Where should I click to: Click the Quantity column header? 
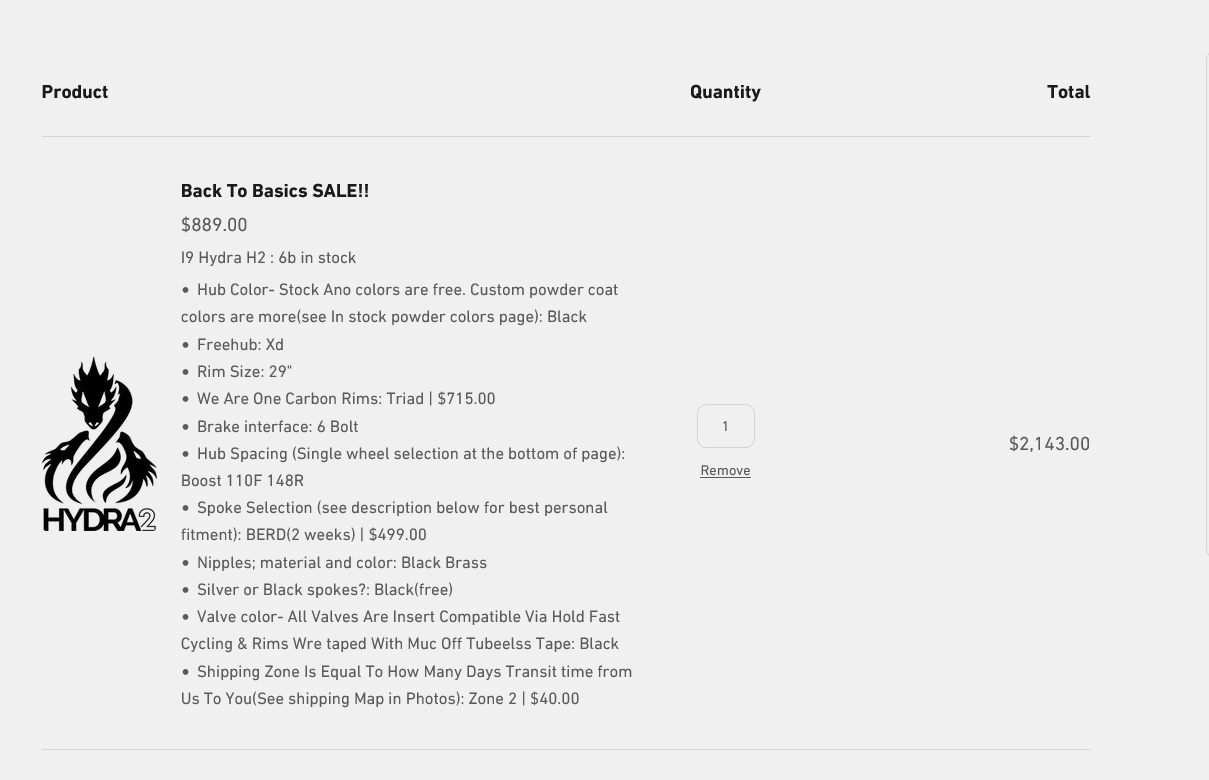coord(725,92)
